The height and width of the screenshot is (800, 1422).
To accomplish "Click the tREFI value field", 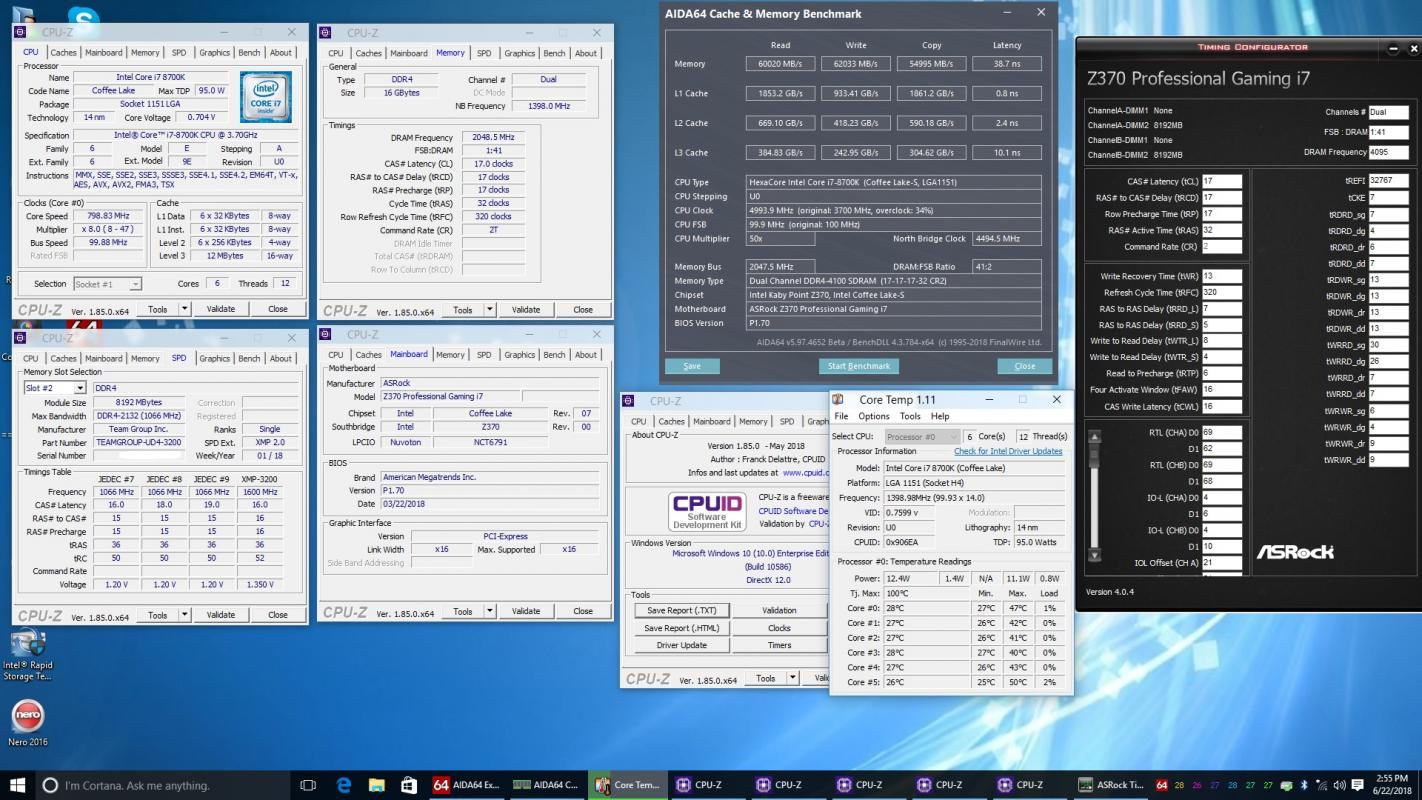I will (x=1387, y=180).
